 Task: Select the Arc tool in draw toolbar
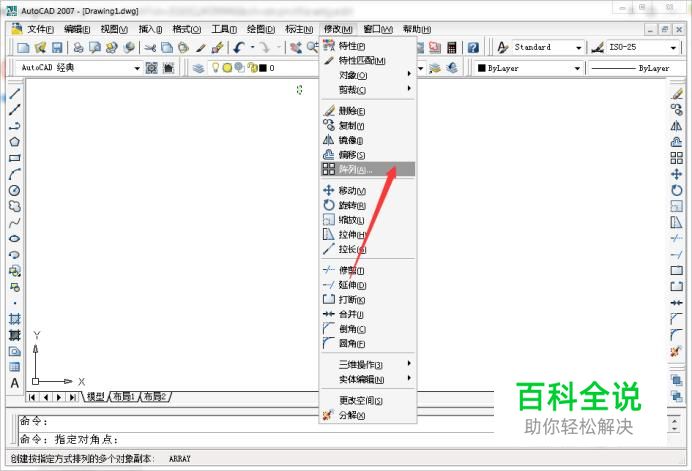pos(15,174)
